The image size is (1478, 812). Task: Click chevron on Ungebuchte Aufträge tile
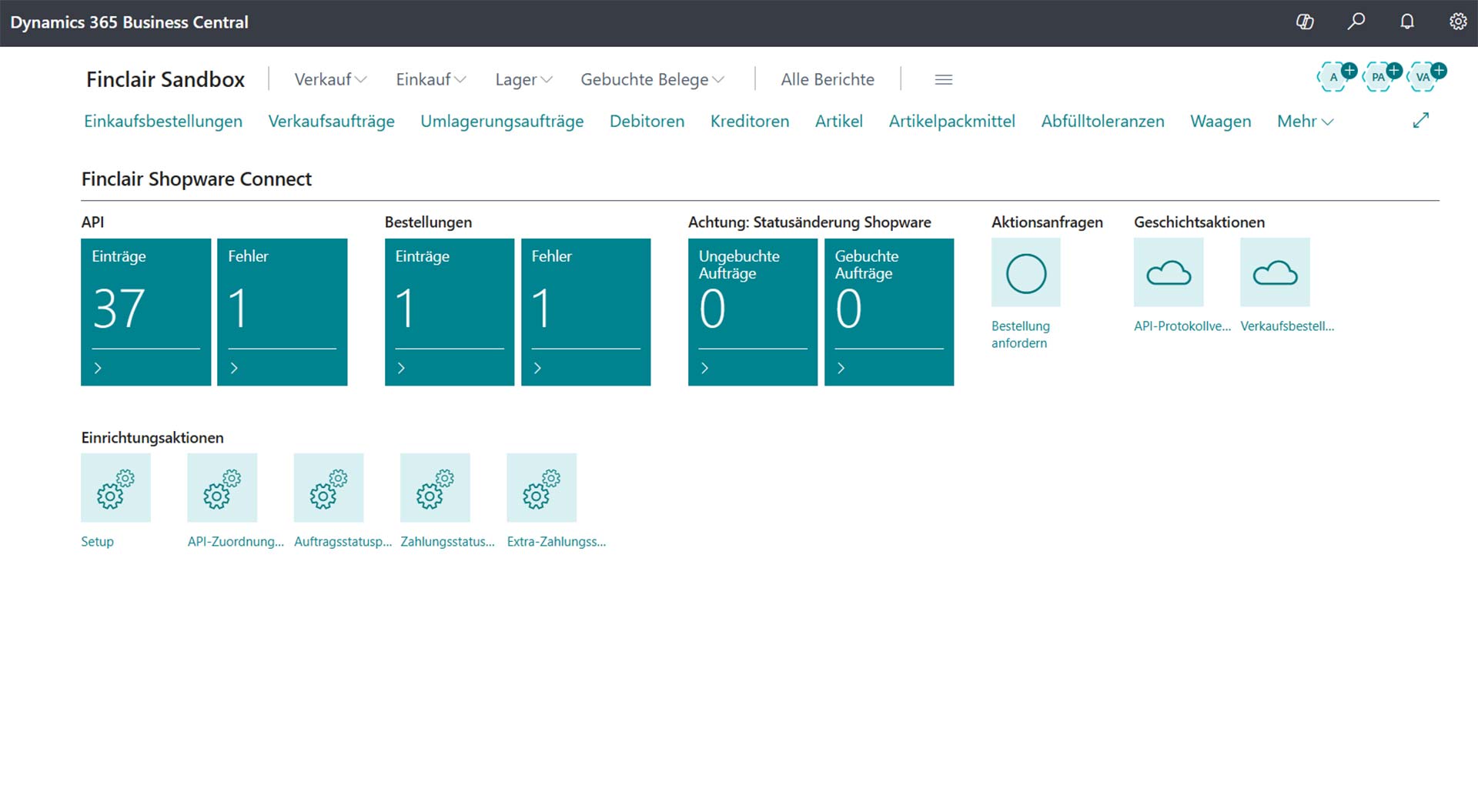[704, 369]
